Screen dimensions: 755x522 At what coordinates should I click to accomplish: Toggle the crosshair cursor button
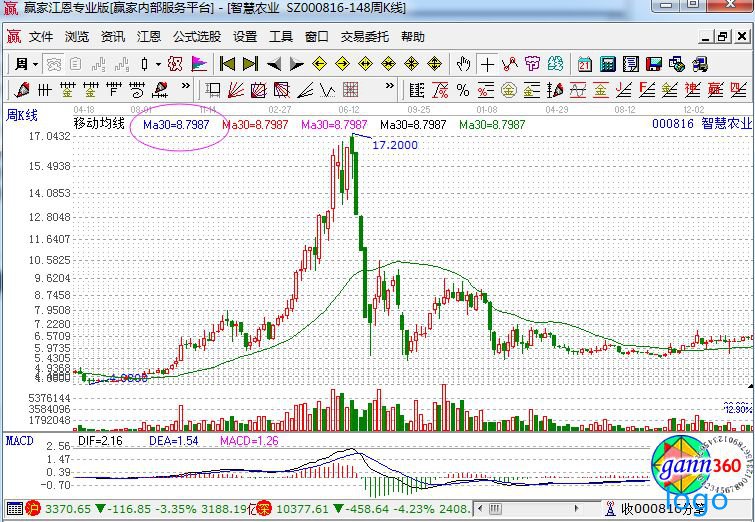[487, 64]
